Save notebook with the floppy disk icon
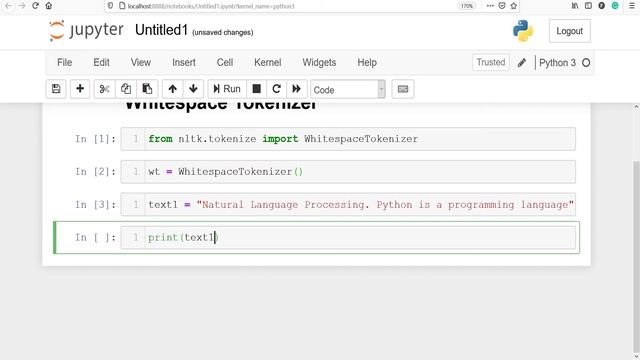640x360 pixels. coord(56,89)
